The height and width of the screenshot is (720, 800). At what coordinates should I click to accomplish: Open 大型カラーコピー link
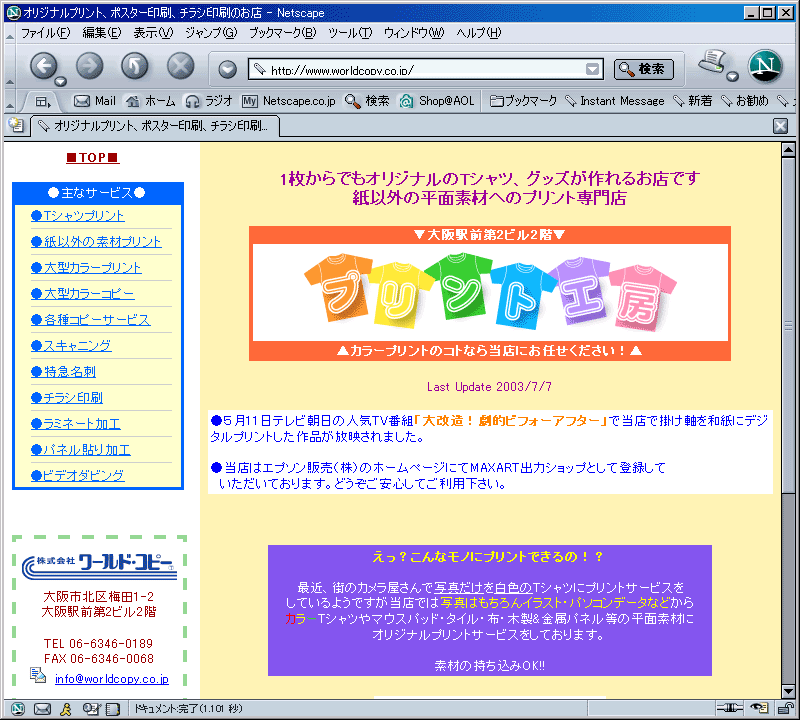(x=83, y=294)
